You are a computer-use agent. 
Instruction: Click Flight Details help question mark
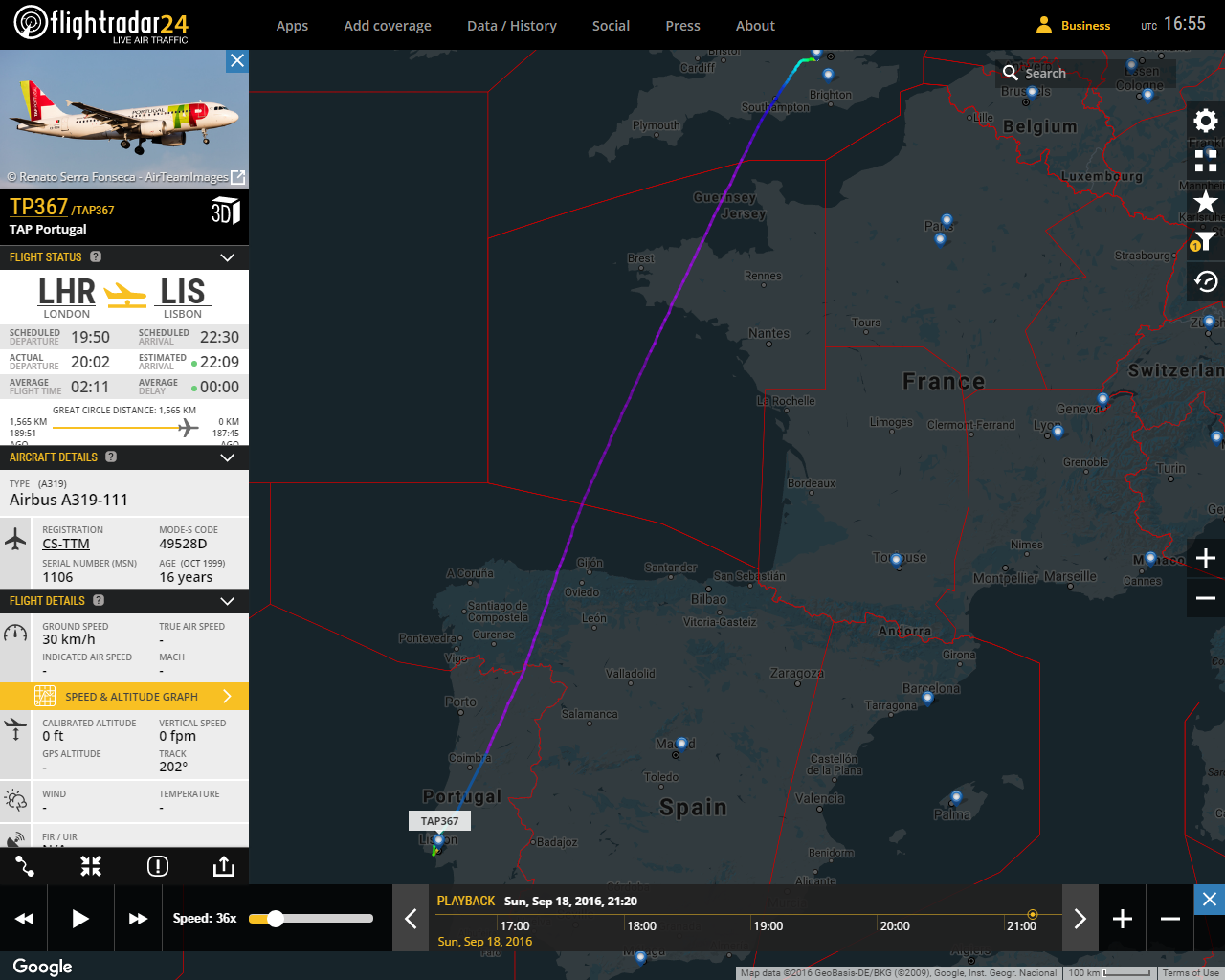(99, 600)
